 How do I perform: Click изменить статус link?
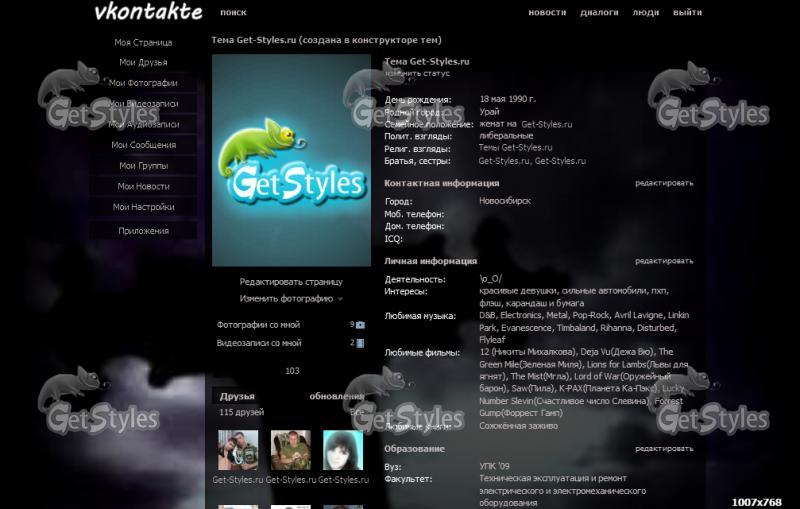point(417,73)
